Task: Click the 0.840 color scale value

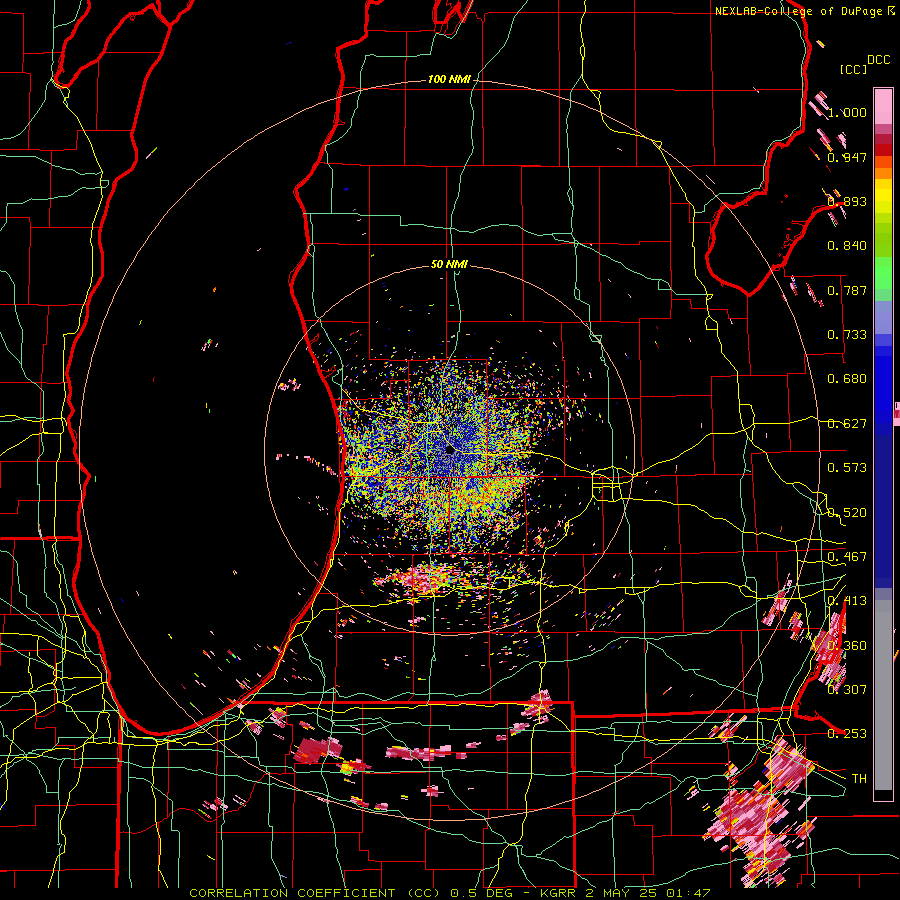Action: tap(847, 246)
